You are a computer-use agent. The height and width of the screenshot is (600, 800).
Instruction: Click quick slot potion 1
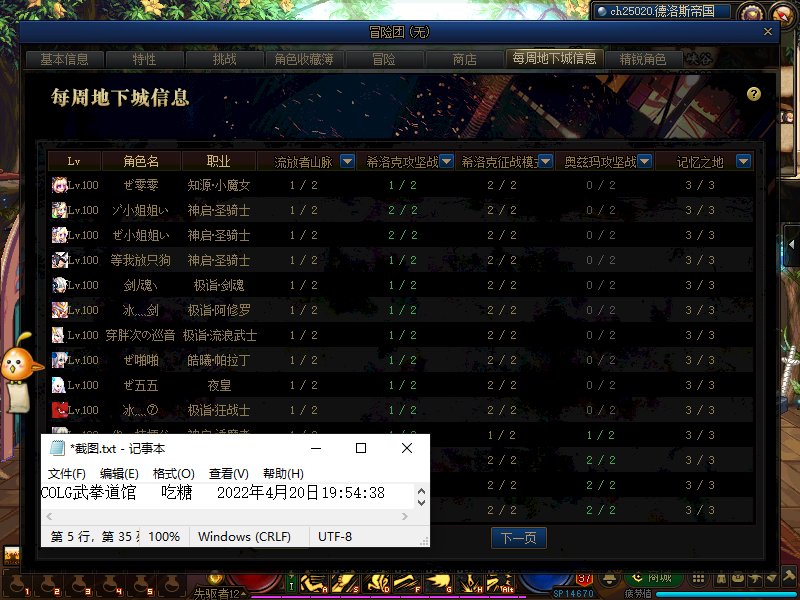tap(18, 586)
